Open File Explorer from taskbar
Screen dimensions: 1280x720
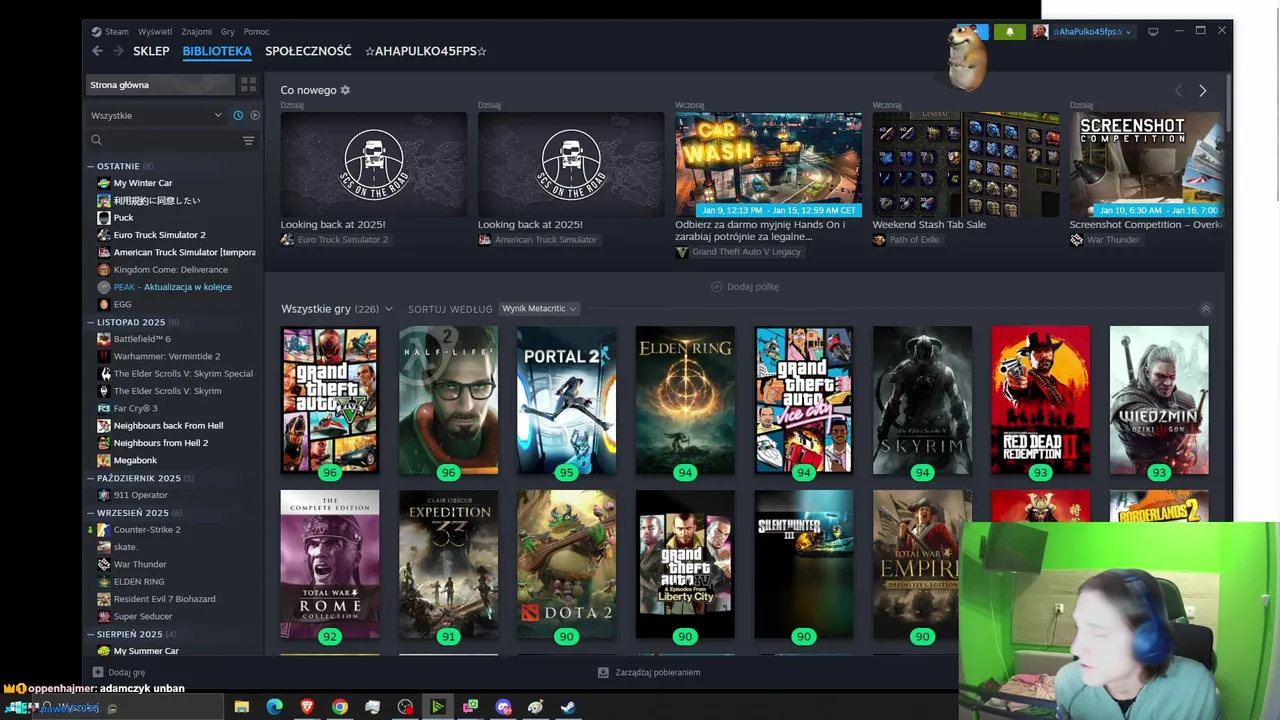(241, 707)
